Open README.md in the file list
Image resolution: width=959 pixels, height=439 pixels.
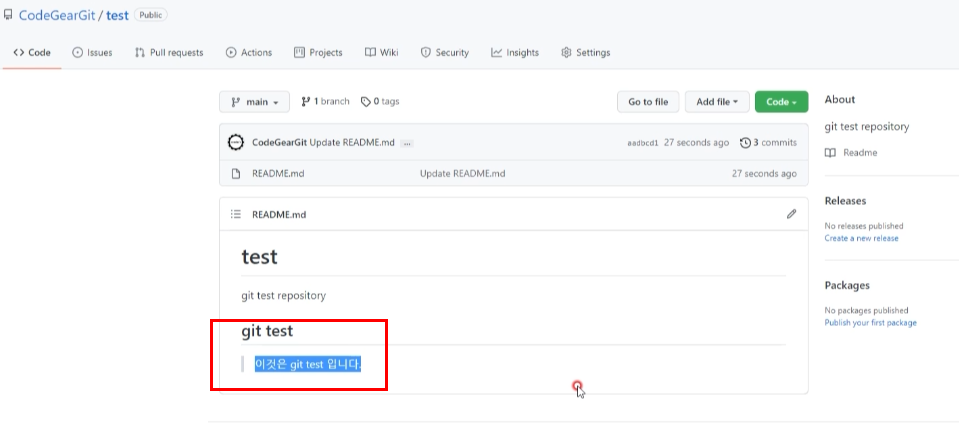click(x=278, y=174)
